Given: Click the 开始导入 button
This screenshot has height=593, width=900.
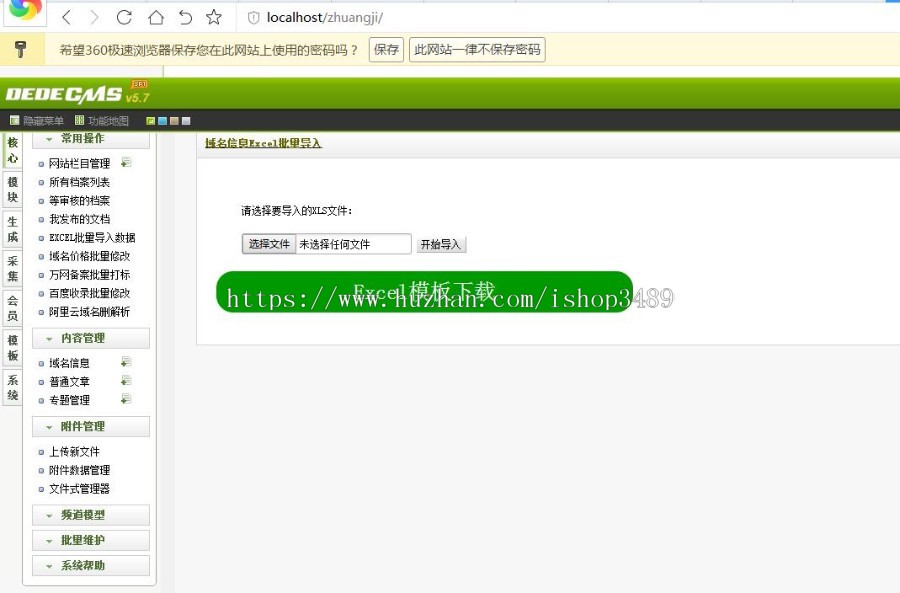Looking at the screenshot, I should click(x=441, y=244).
